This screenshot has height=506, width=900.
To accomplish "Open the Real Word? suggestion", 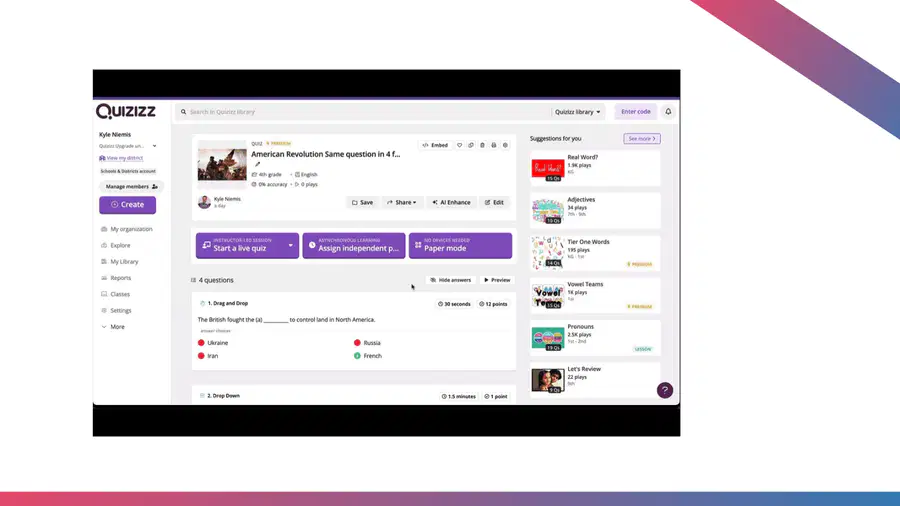I will click(595, 168).
